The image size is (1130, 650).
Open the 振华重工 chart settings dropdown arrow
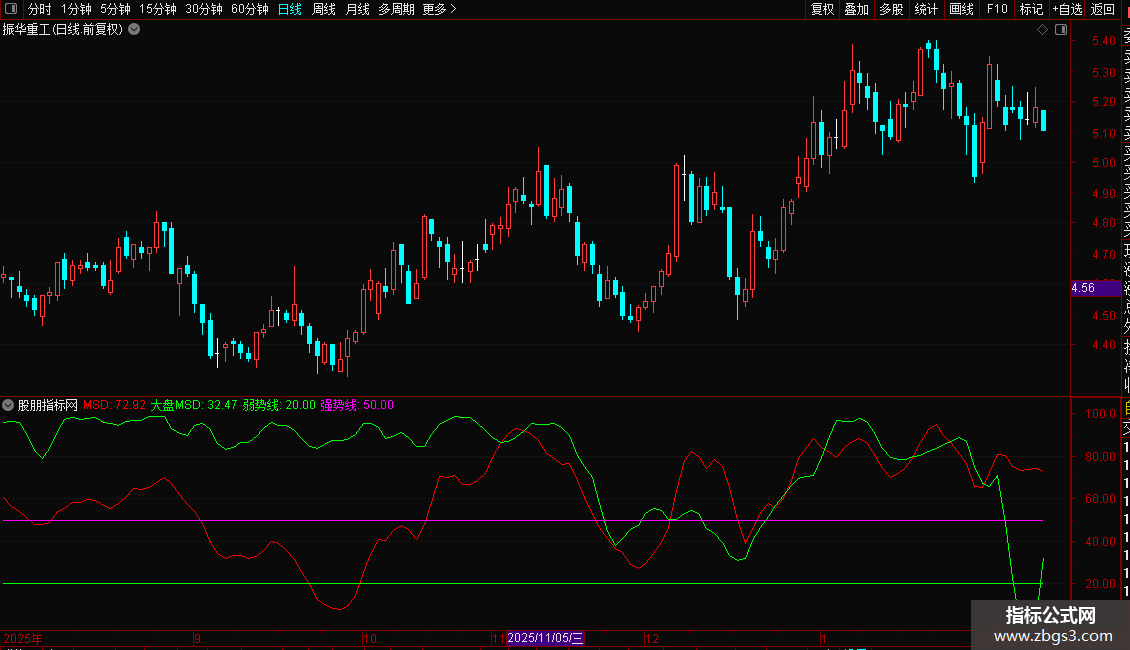point(134,30)
